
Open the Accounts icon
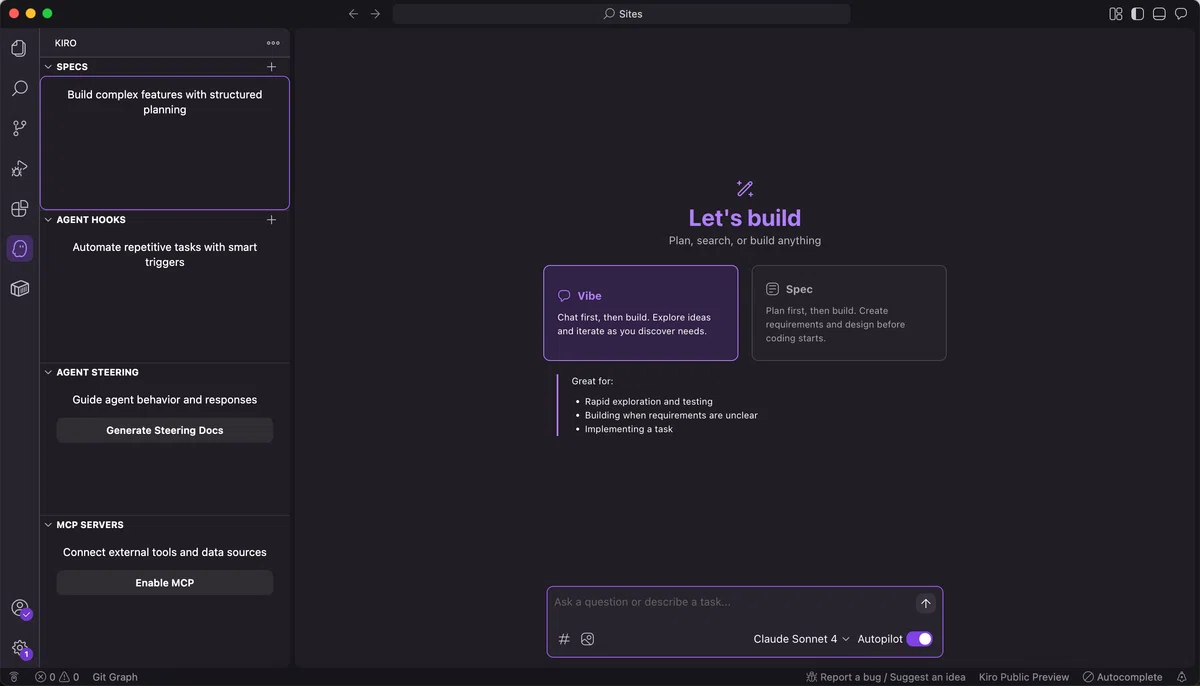19,608
